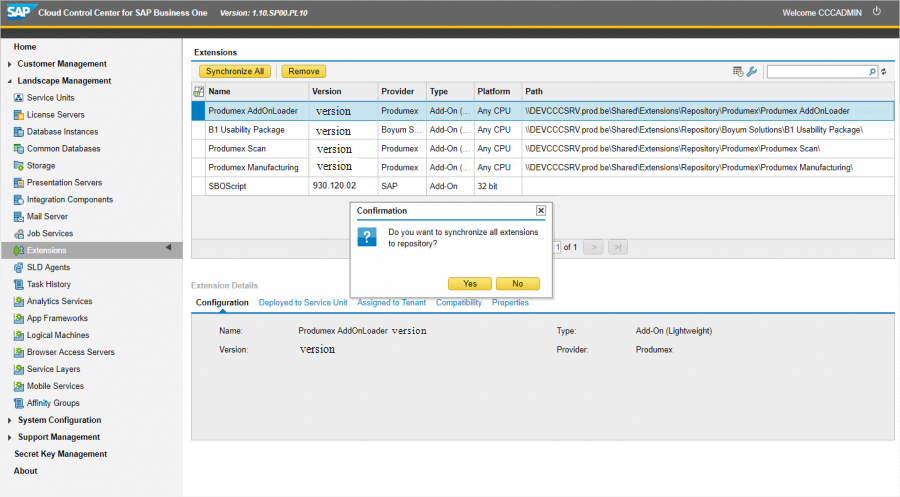Screen dimensions: 900x497
Task: Click the power logout icon in the header
Action: [877, 11]
